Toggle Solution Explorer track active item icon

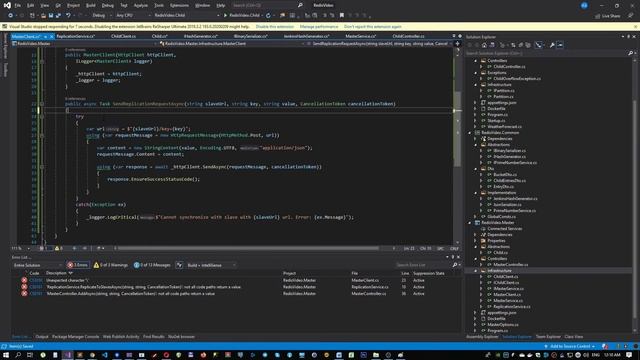coord(539,45)
